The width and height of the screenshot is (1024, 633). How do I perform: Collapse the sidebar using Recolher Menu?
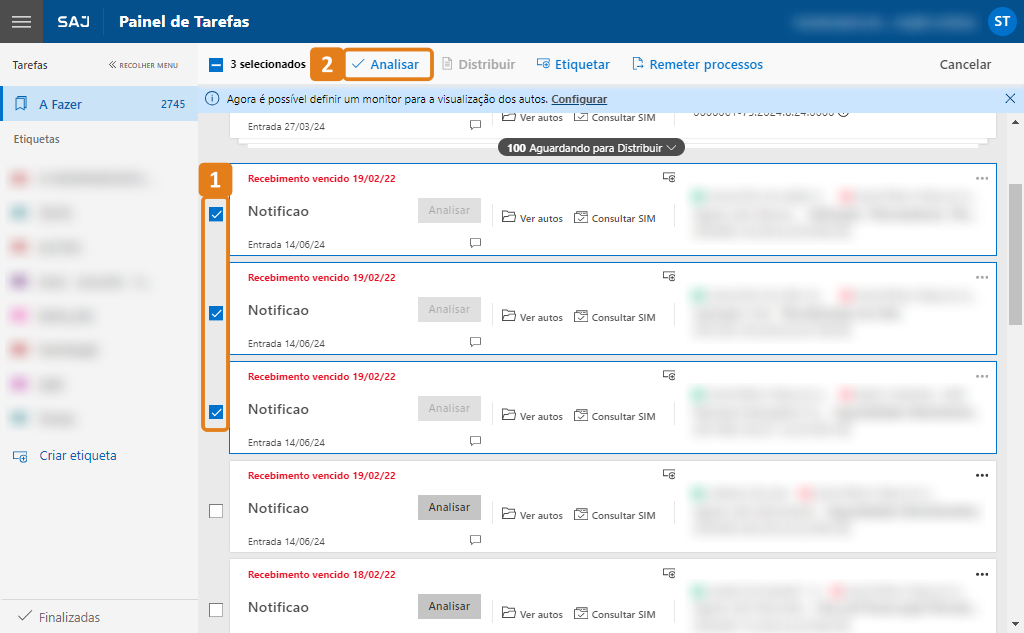(145, 64)
